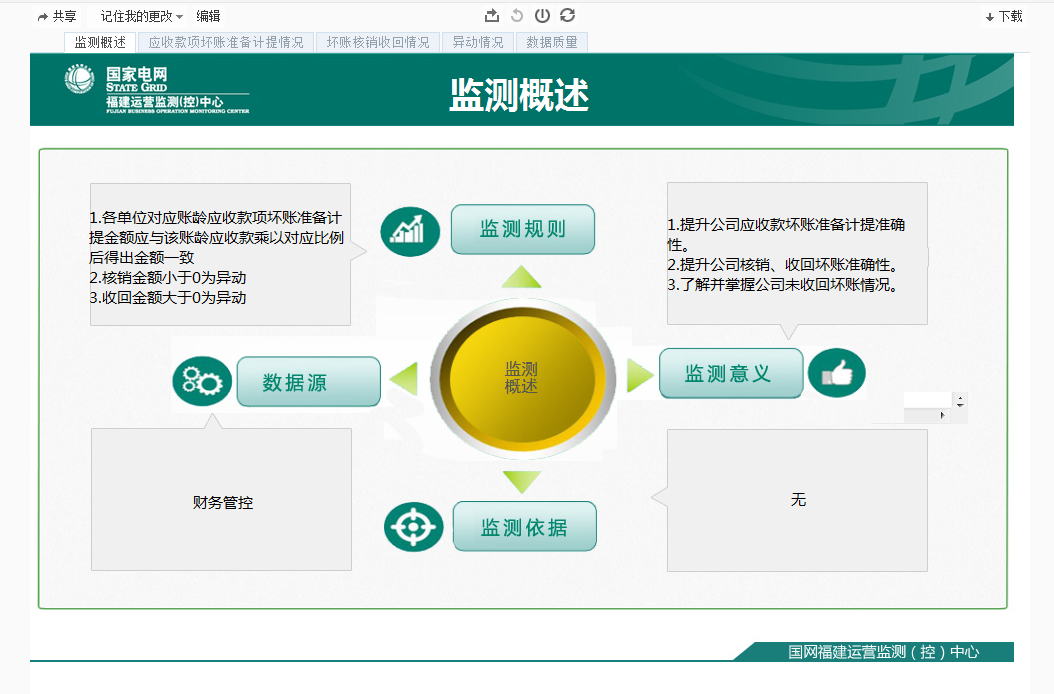Switch to the 坏账核销收回情况 tab
This screenshot has height=694, width=1054.
pyautogui.click(x=378, y=42)
